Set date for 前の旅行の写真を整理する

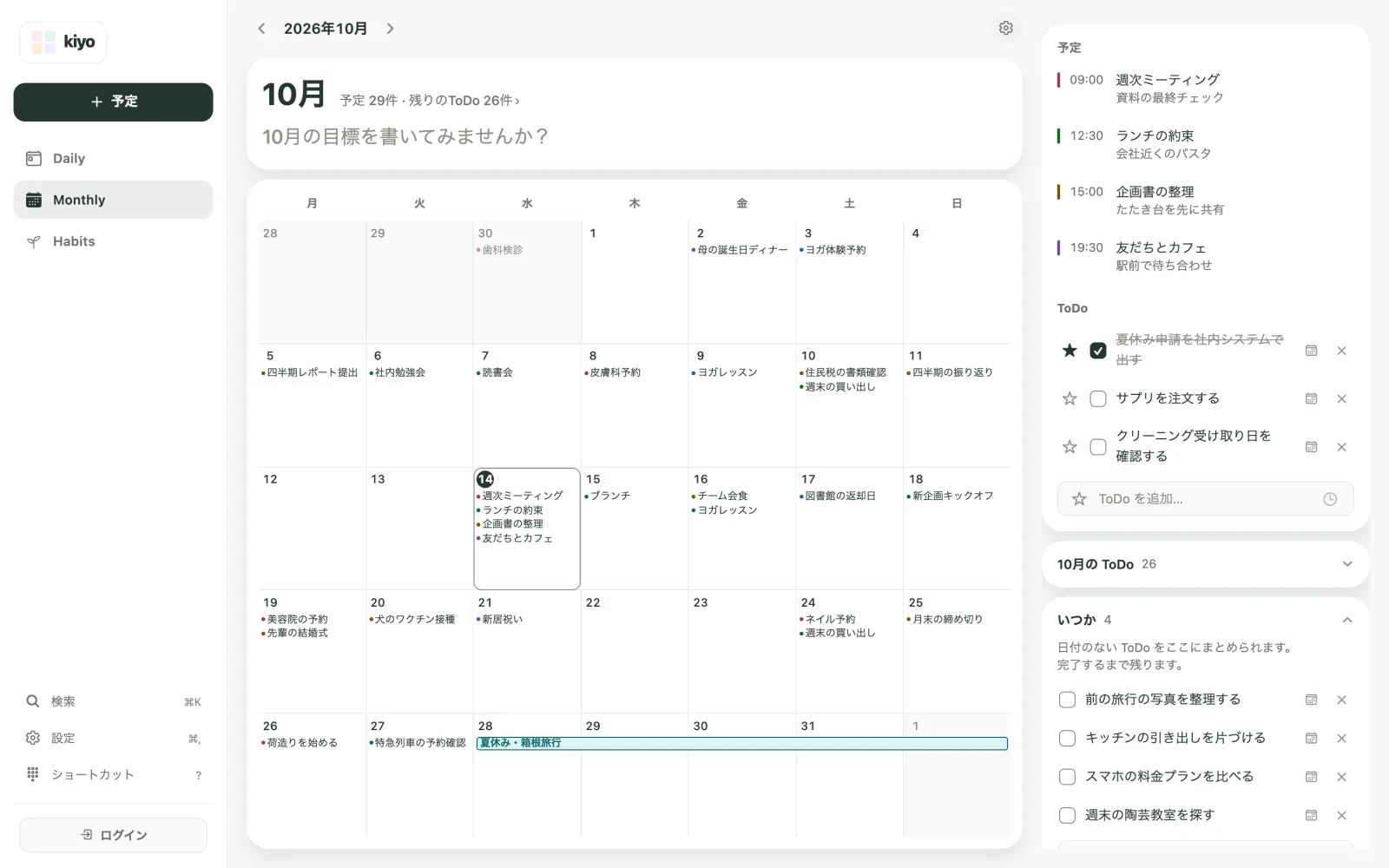[x=1311, y=700]
